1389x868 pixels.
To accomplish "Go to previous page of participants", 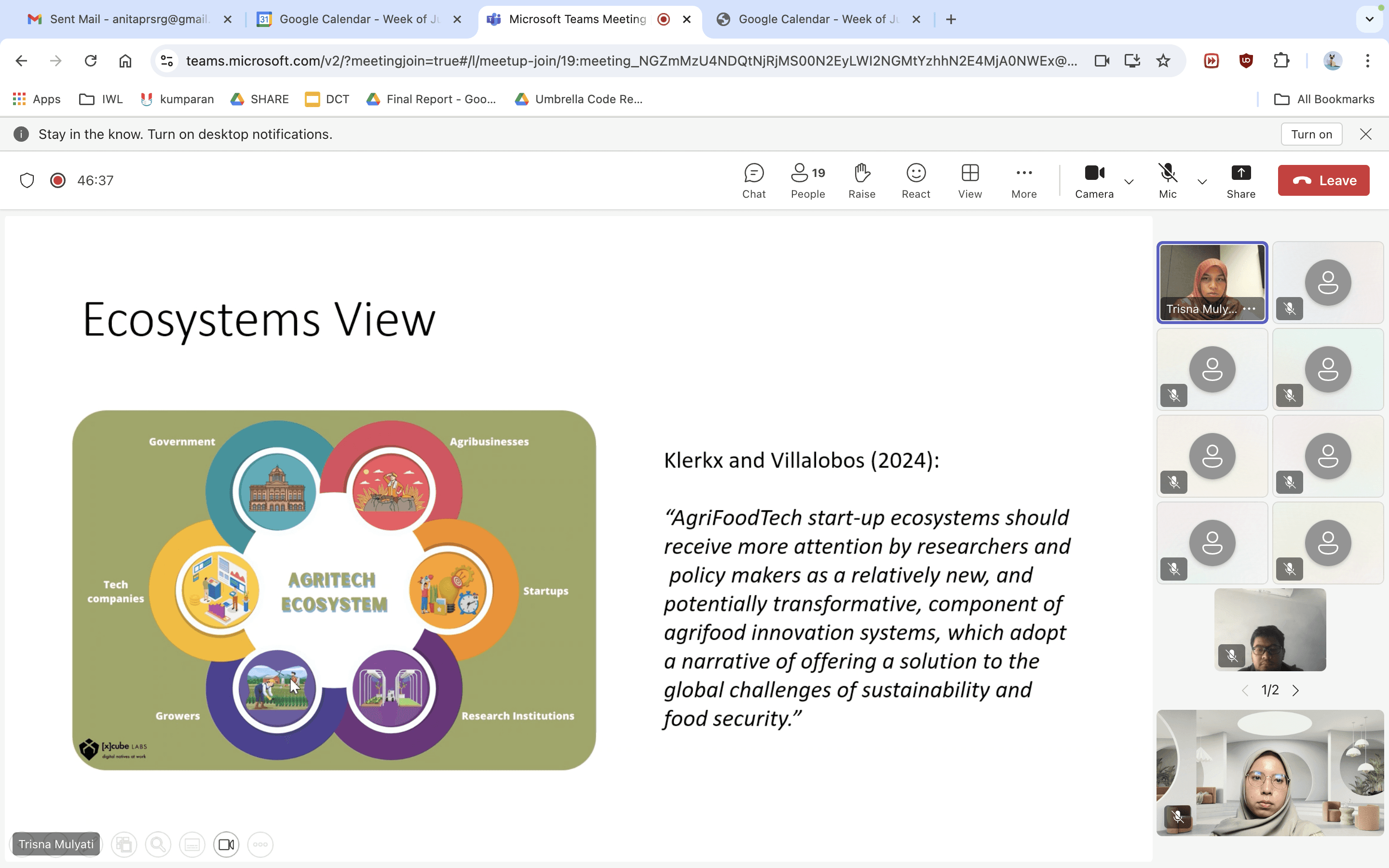I will pos(1245,691).
